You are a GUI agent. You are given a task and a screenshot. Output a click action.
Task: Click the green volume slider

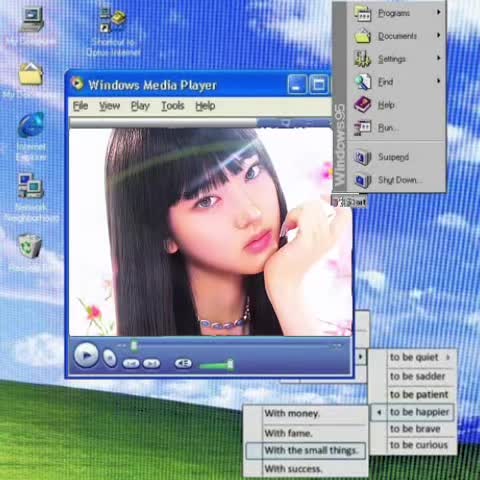pyautogui.click(x=217, y=365)
